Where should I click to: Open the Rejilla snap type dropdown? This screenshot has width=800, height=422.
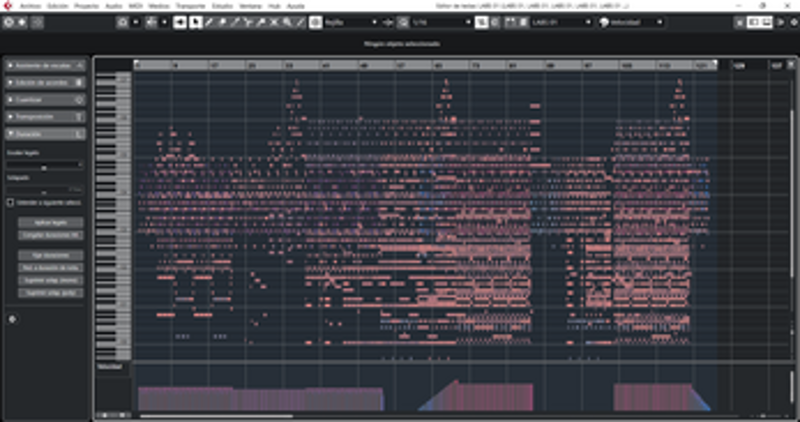(x=349, y=21)
